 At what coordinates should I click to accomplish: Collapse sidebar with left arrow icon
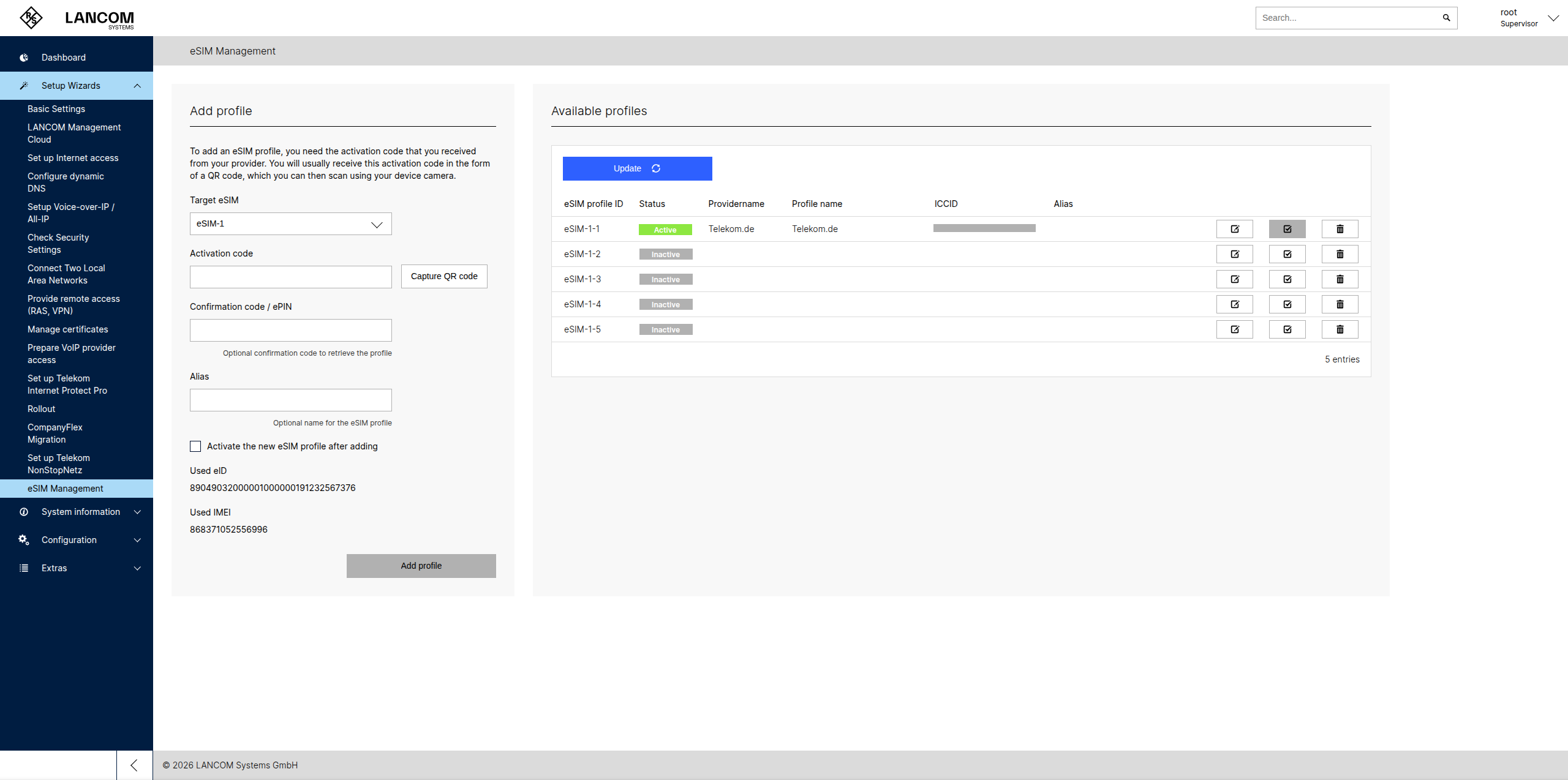[134, 765]
